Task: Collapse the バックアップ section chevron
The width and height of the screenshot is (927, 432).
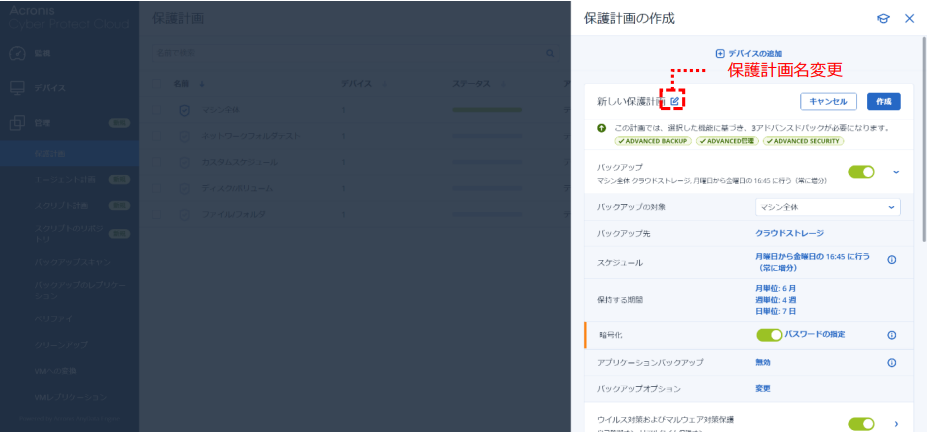Action: tap(895, 172)
